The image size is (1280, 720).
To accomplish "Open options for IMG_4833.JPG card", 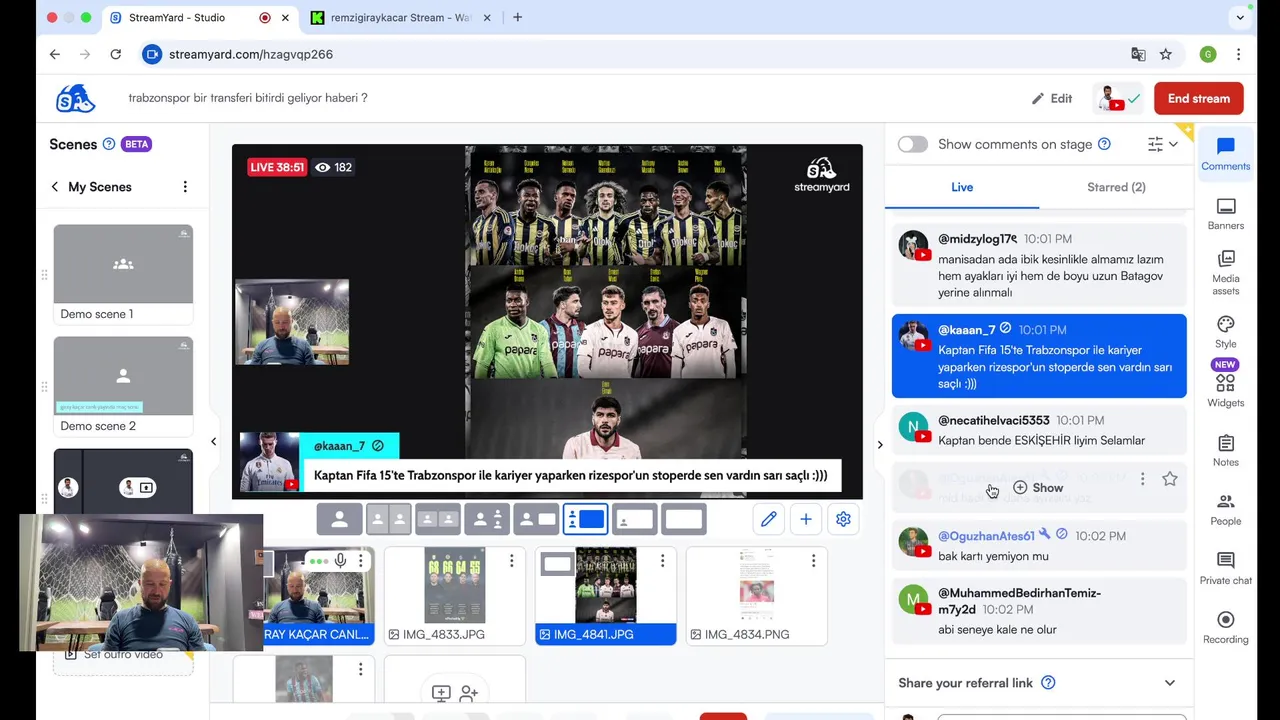I will pyautogui.click(x=512, y=561).
